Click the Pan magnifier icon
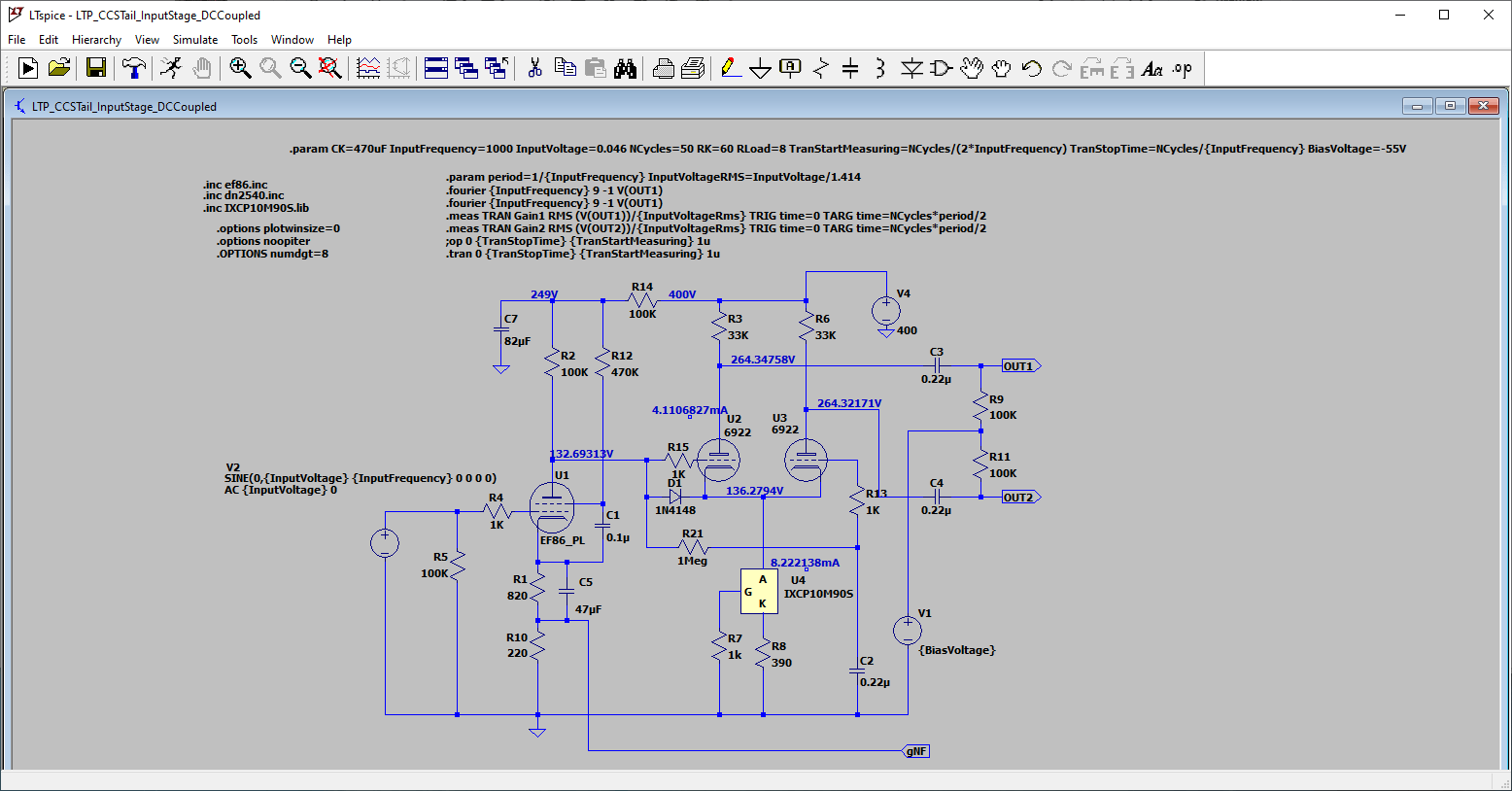Screen dimensions: 1512x791 coord(270,68)
